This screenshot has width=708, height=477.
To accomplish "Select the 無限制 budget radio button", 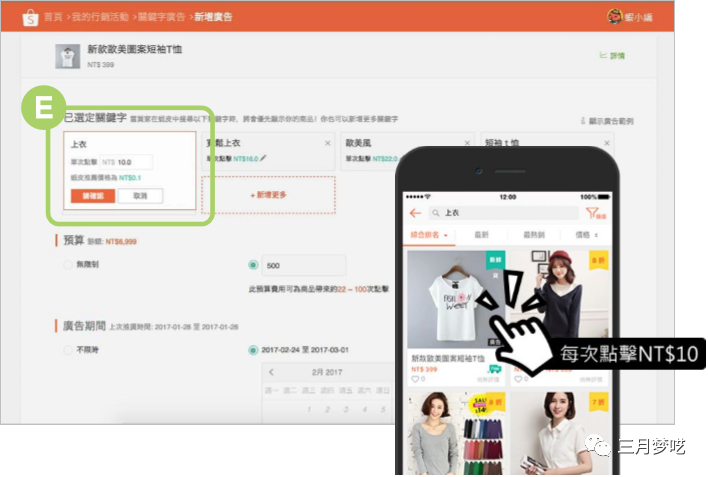I will click(68, 265).
